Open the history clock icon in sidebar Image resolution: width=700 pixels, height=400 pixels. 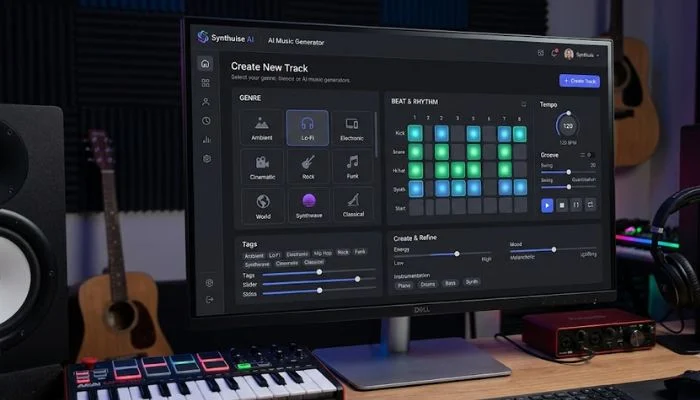pos(206,121)
